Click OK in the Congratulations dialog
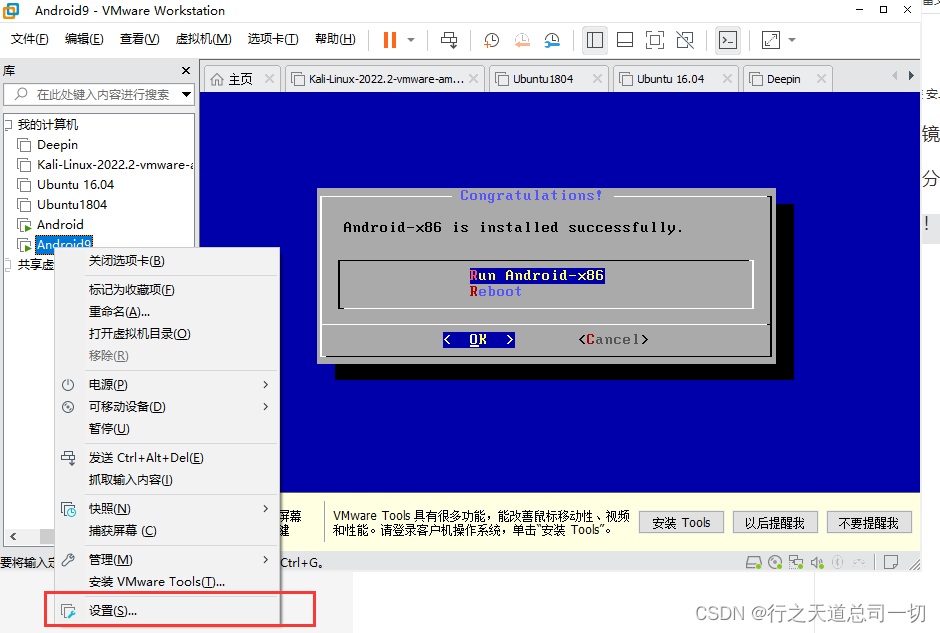The height and width of the screenshot is (633, 940). (478, 340)
